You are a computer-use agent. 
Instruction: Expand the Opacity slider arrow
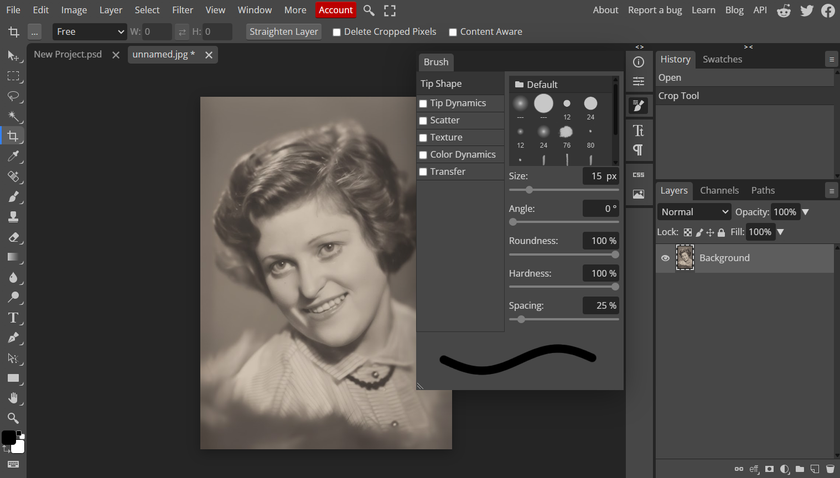click(805, 212)
